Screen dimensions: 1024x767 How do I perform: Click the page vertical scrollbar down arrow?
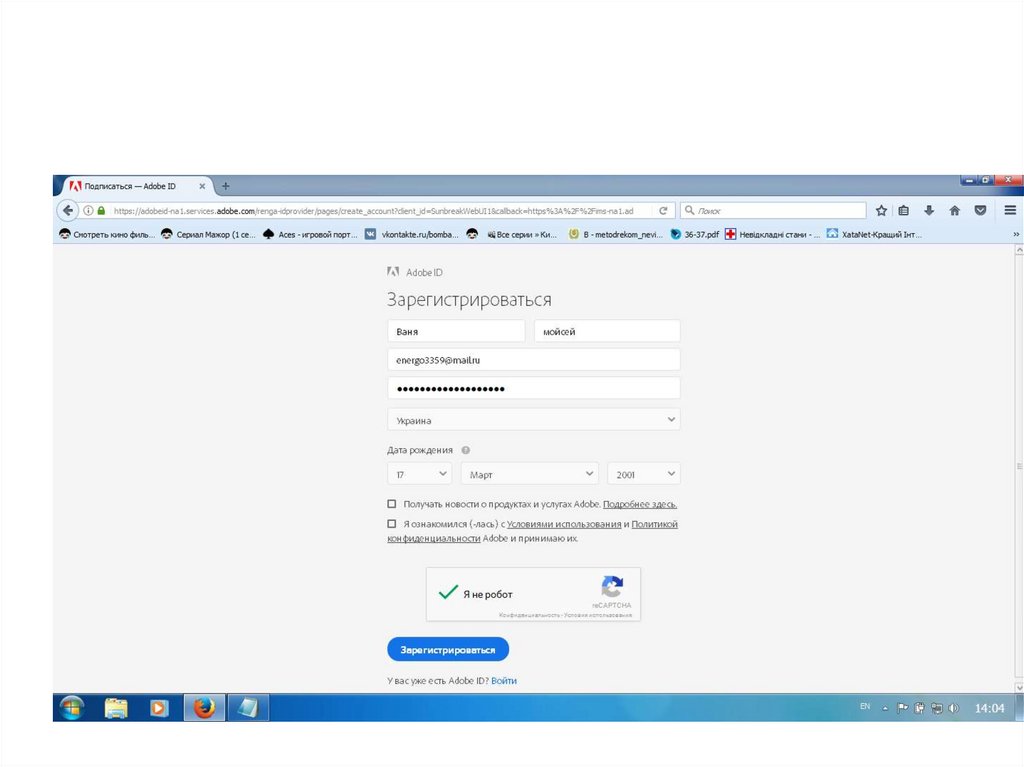click(x=1019, y=687)
